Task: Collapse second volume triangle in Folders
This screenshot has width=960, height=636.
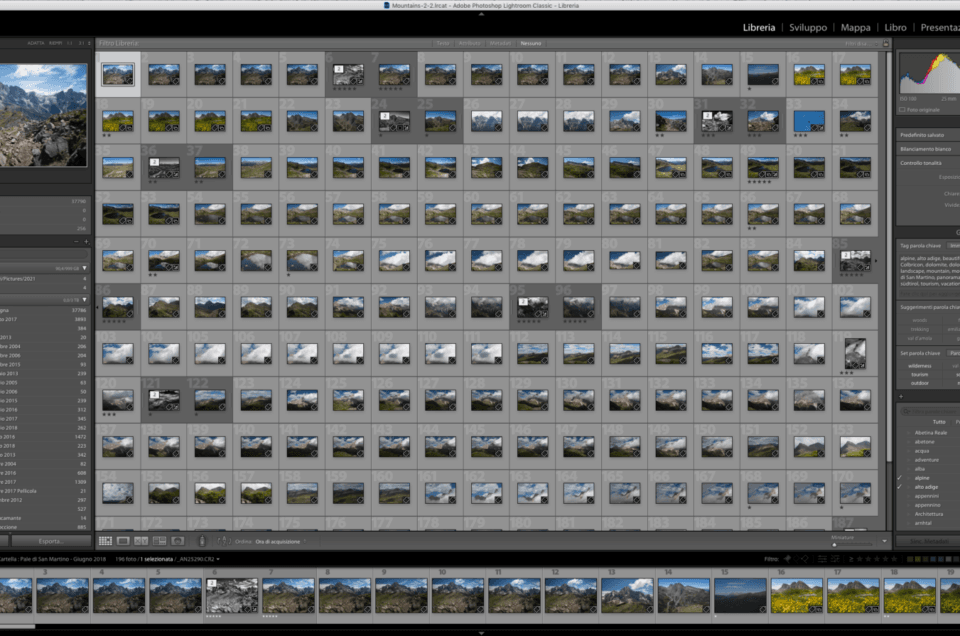Action: click(x=84, y=300)
